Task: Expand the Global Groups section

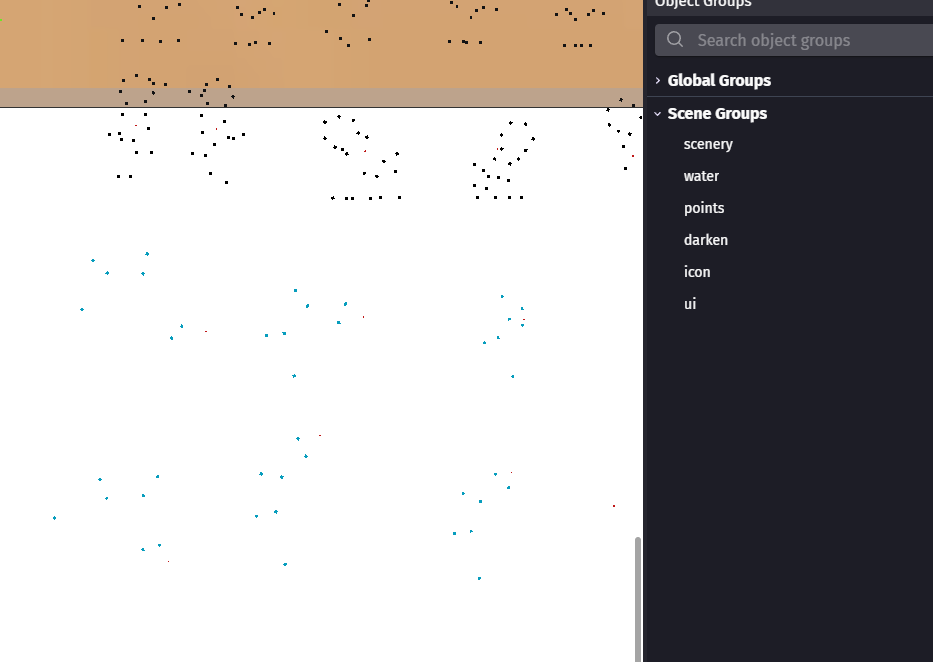Action: click(x=658, y=80)
